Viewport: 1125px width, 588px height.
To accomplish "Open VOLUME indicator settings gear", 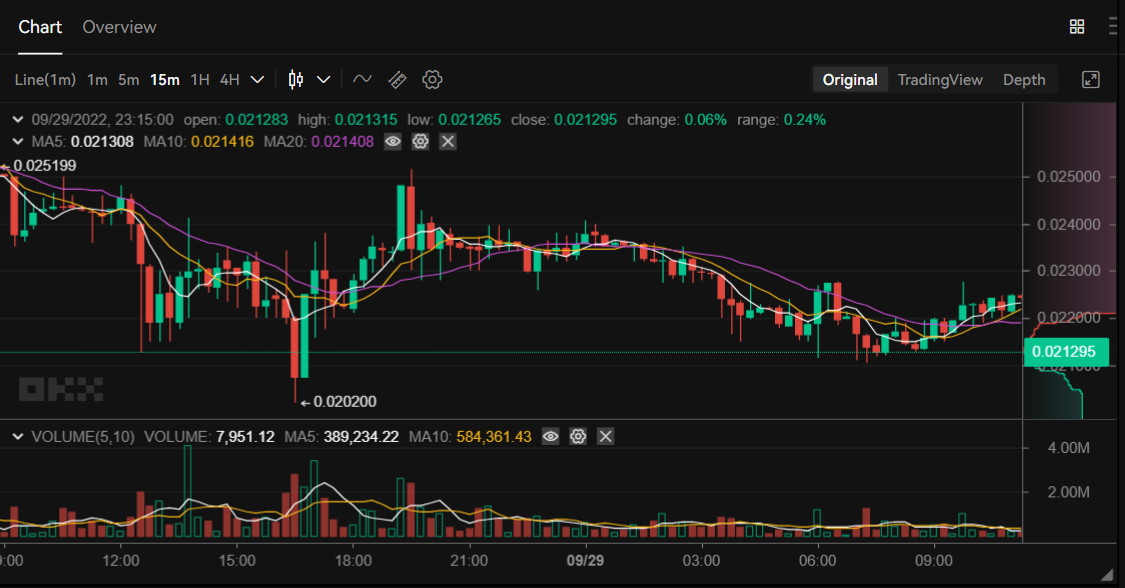I will pos(578,436).
